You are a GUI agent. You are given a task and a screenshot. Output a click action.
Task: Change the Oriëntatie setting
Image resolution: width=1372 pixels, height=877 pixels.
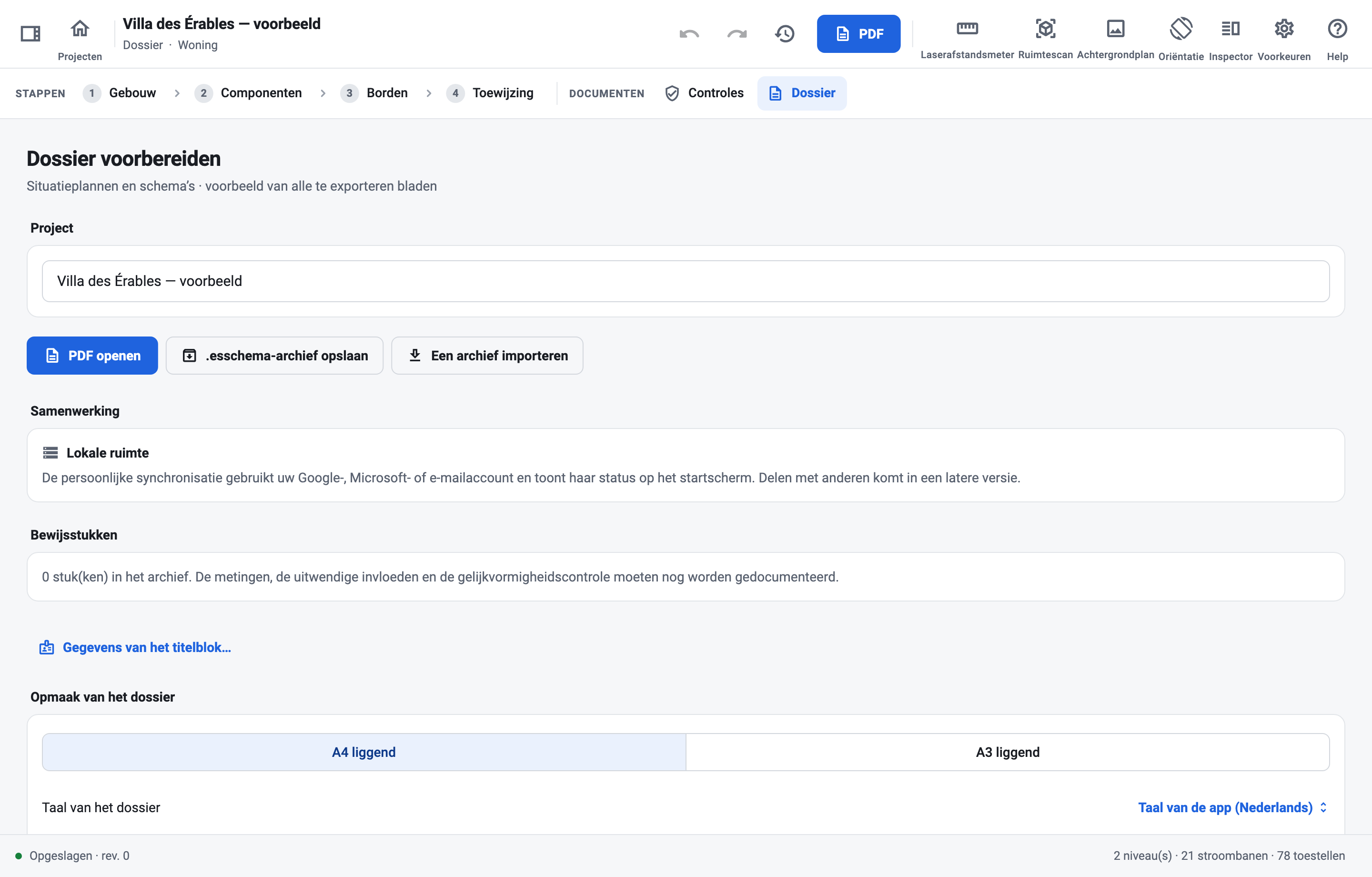(1180, 39)
